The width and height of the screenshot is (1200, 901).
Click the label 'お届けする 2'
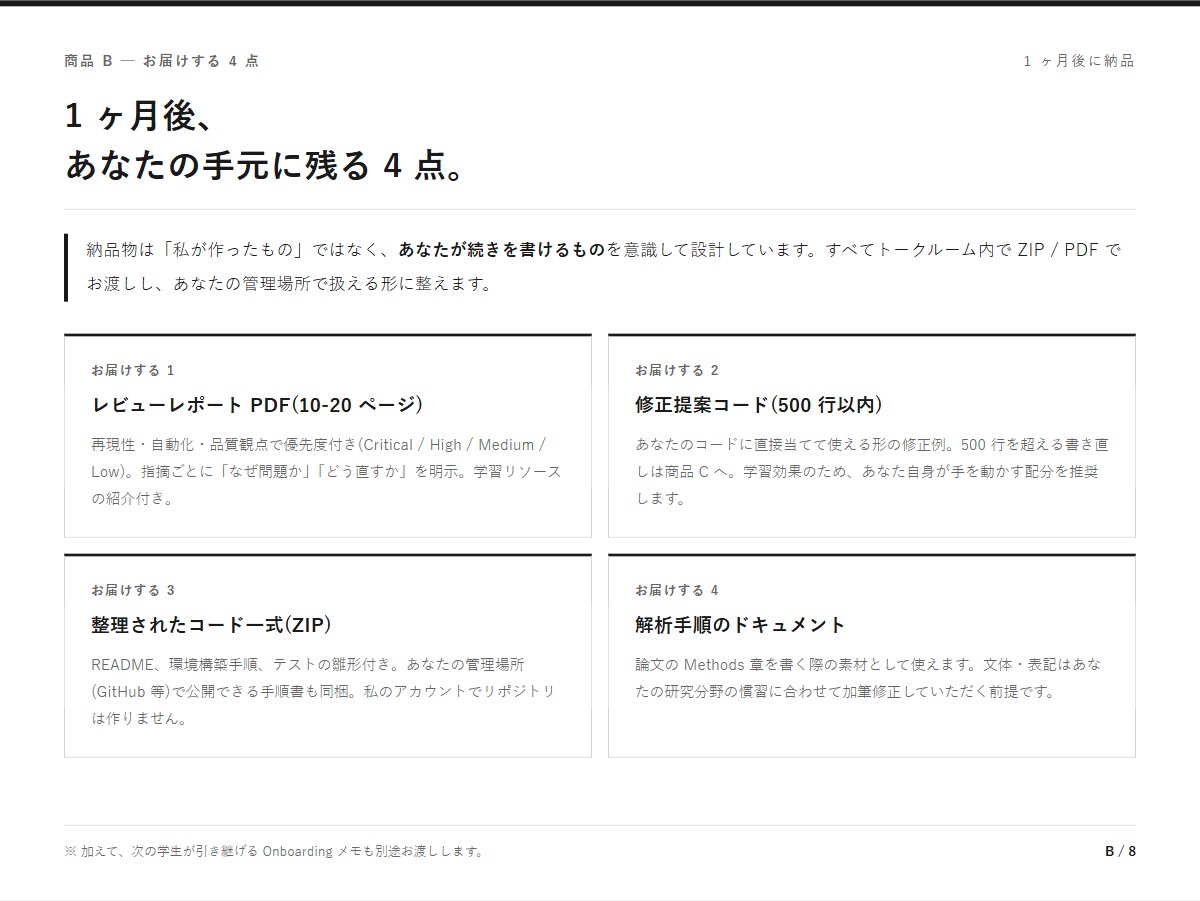click(x=677, y=370)
